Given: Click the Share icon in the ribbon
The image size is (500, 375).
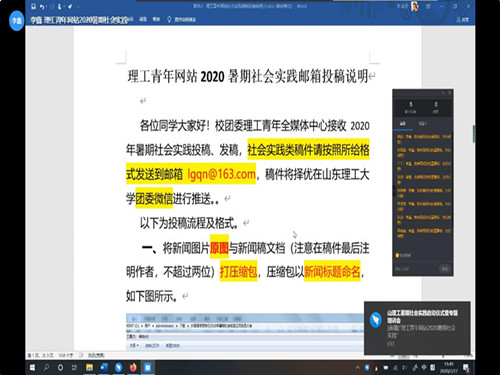Looking at the screenshot, I should point(462,20).
